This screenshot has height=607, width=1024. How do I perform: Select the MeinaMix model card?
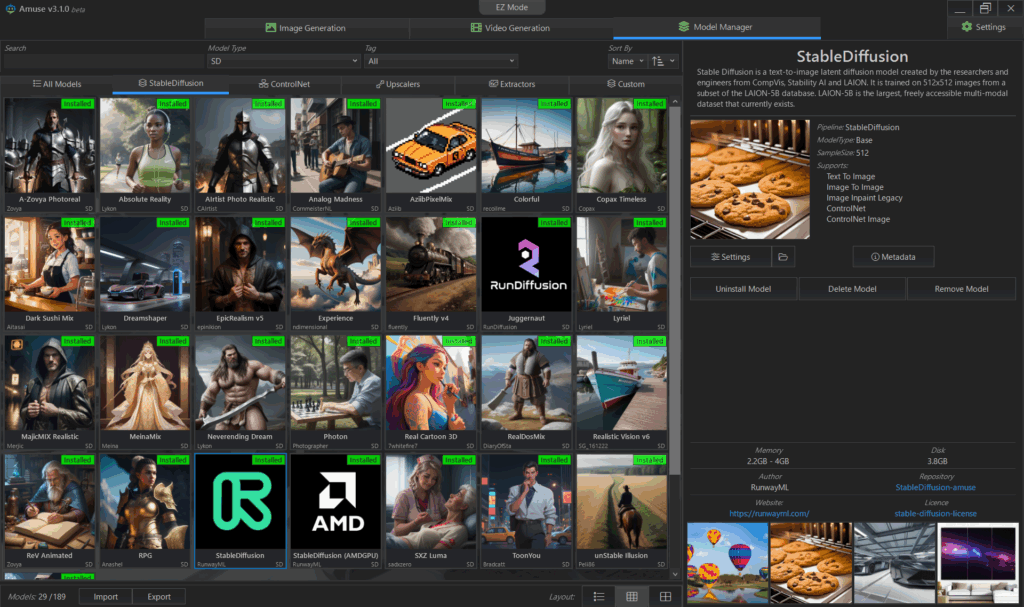coord(145,393)
